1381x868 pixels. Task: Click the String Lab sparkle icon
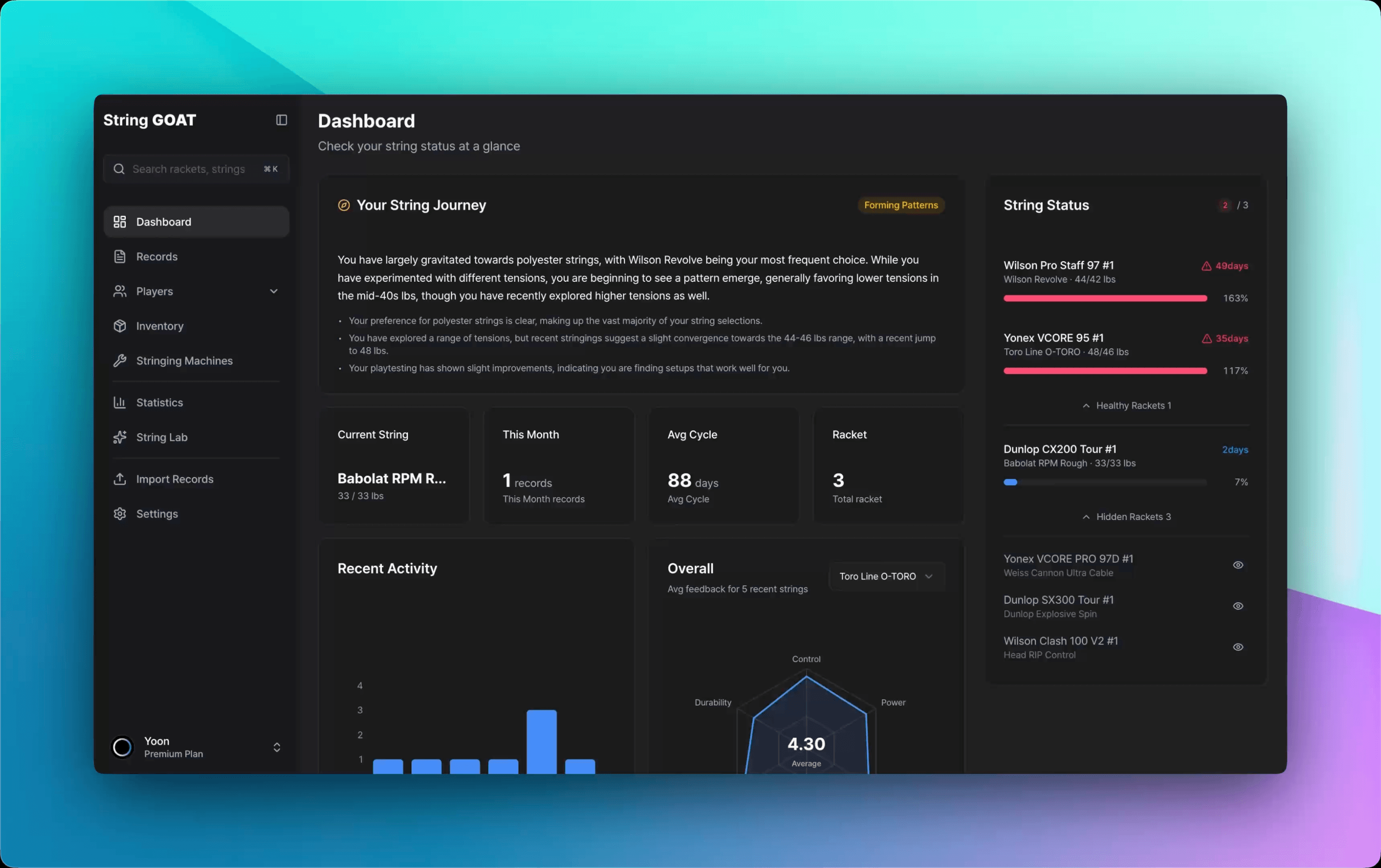[x=119, y=437]
